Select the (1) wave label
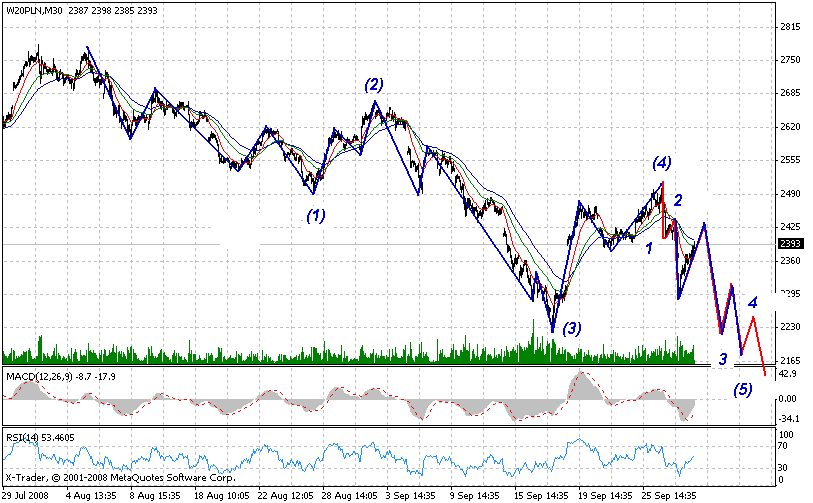This screenshot has height=503, width=813. pyautogui.click(x=315, y=214)
